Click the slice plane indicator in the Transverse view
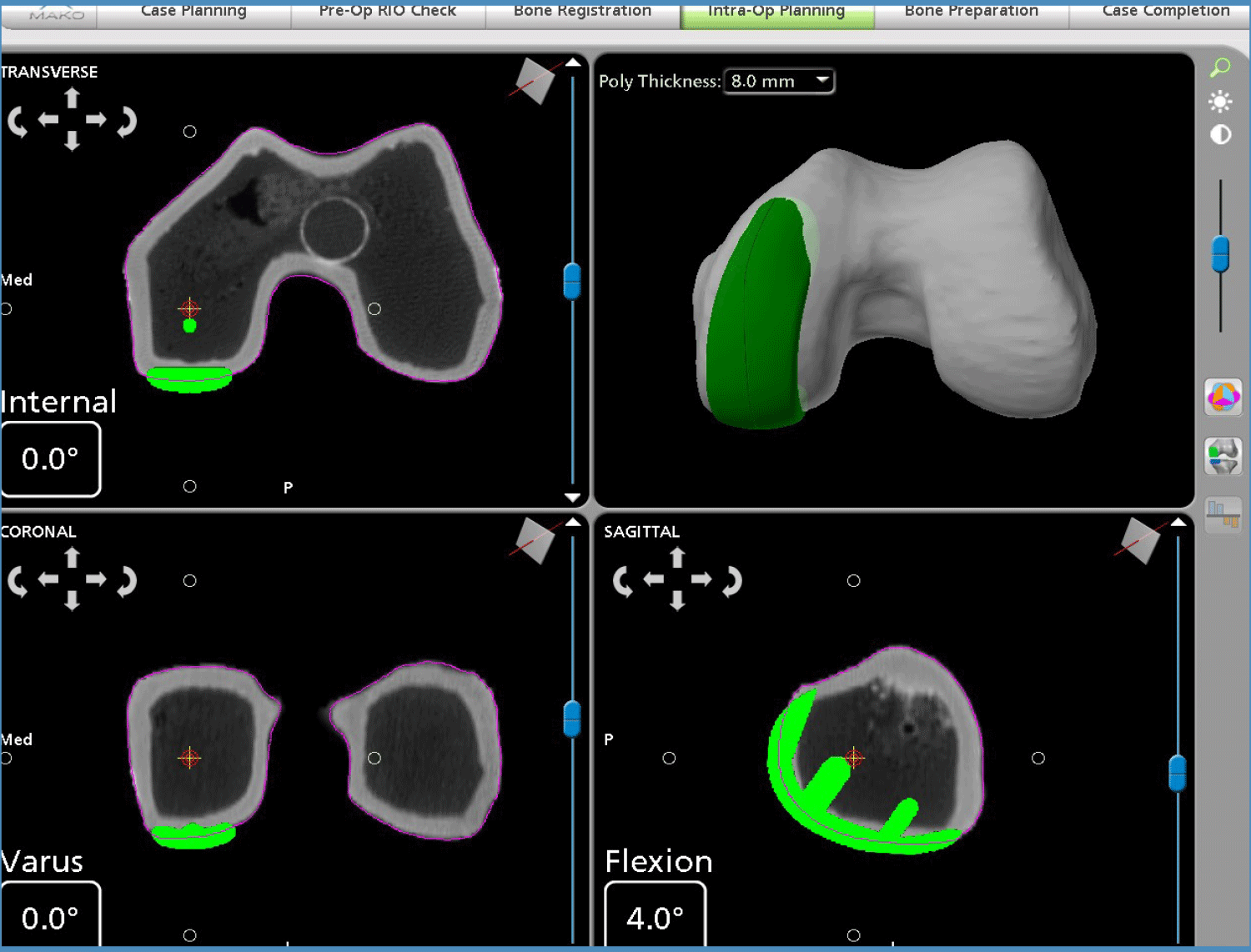1251x952 pixels. tap(534, 81)
